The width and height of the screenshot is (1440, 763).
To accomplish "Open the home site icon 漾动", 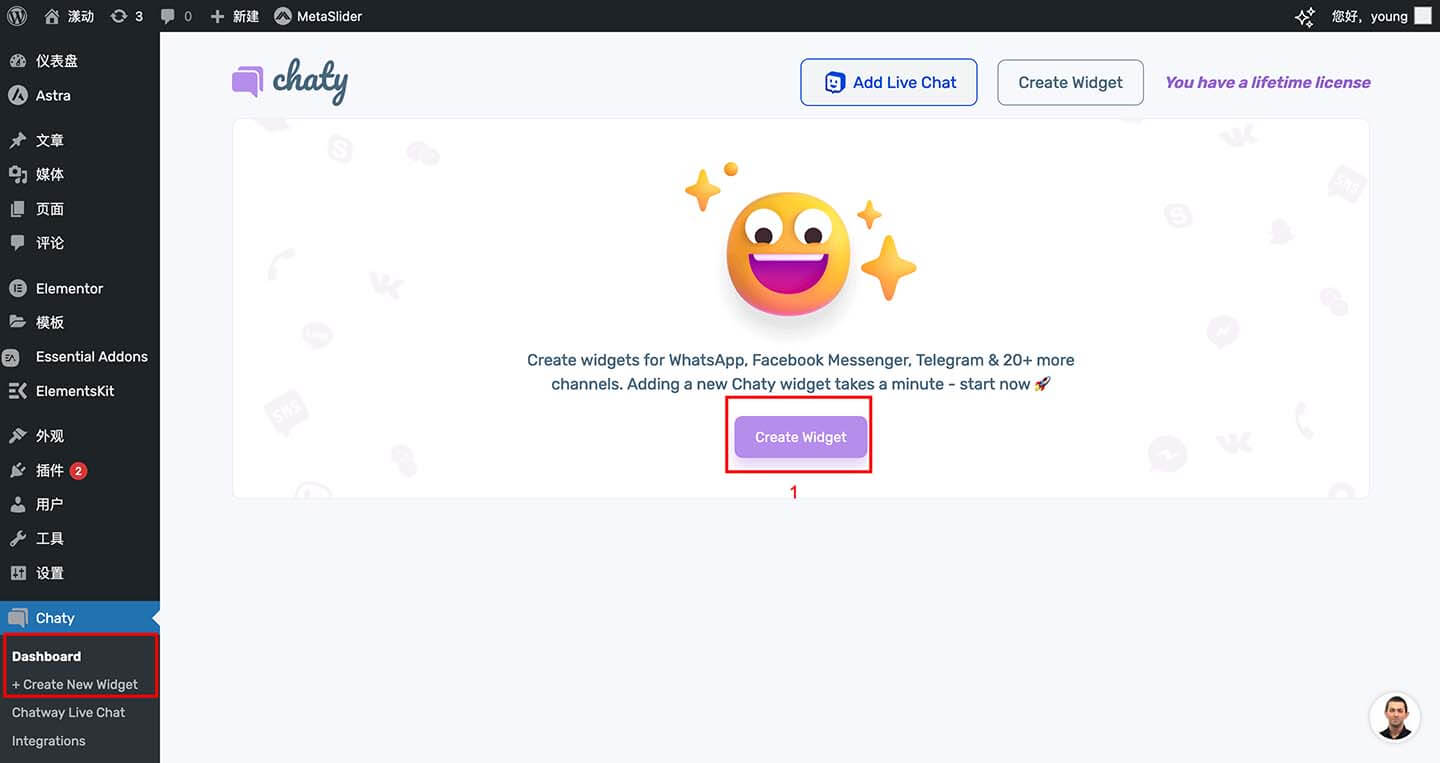I will coord(52,16).
